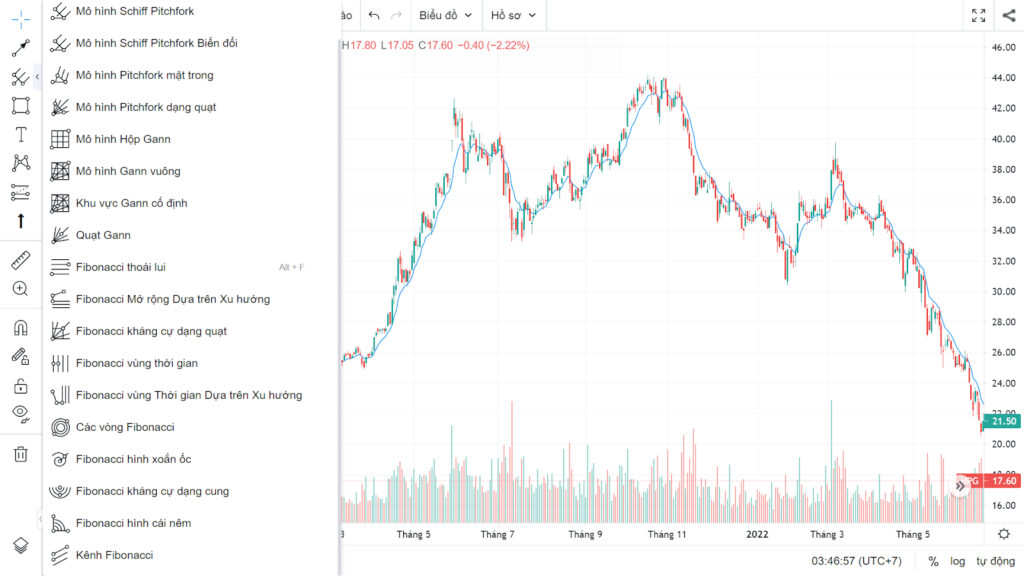Screen dimensions: 1024x576
Task: Toggle percent scale at bottom right
Action: 933,561
